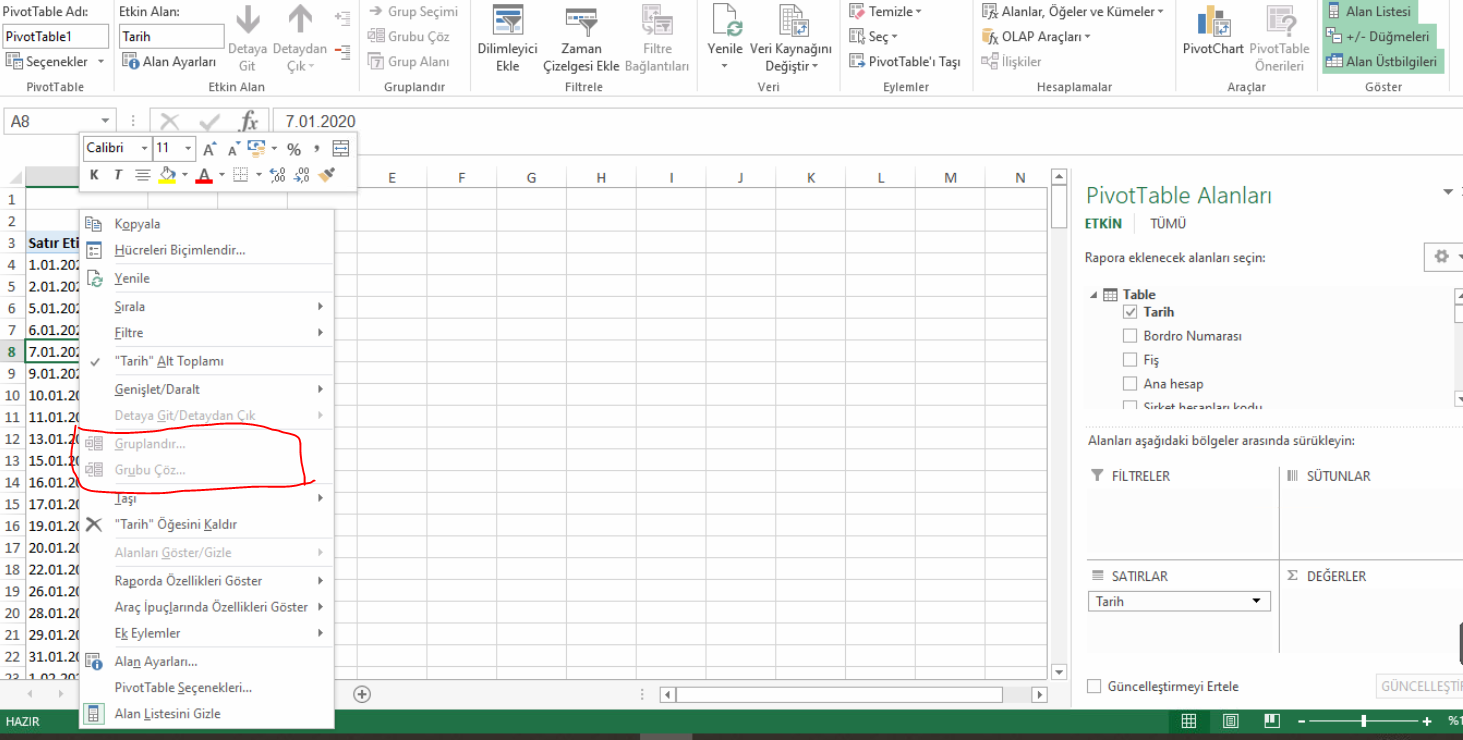Select the Dilimleyici Ekle slicer icon
1463x740 pixels.
(x=507, y=30)
